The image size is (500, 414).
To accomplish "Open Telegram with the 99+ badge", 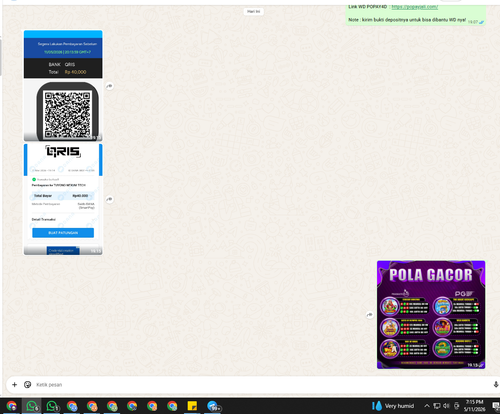I will [213, 406].
